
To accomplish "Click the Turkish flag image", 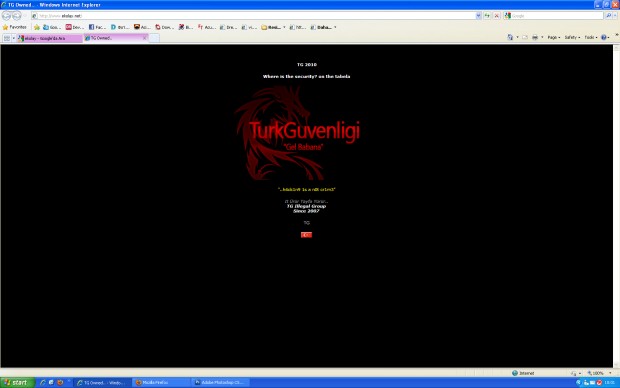I will 306,235.
